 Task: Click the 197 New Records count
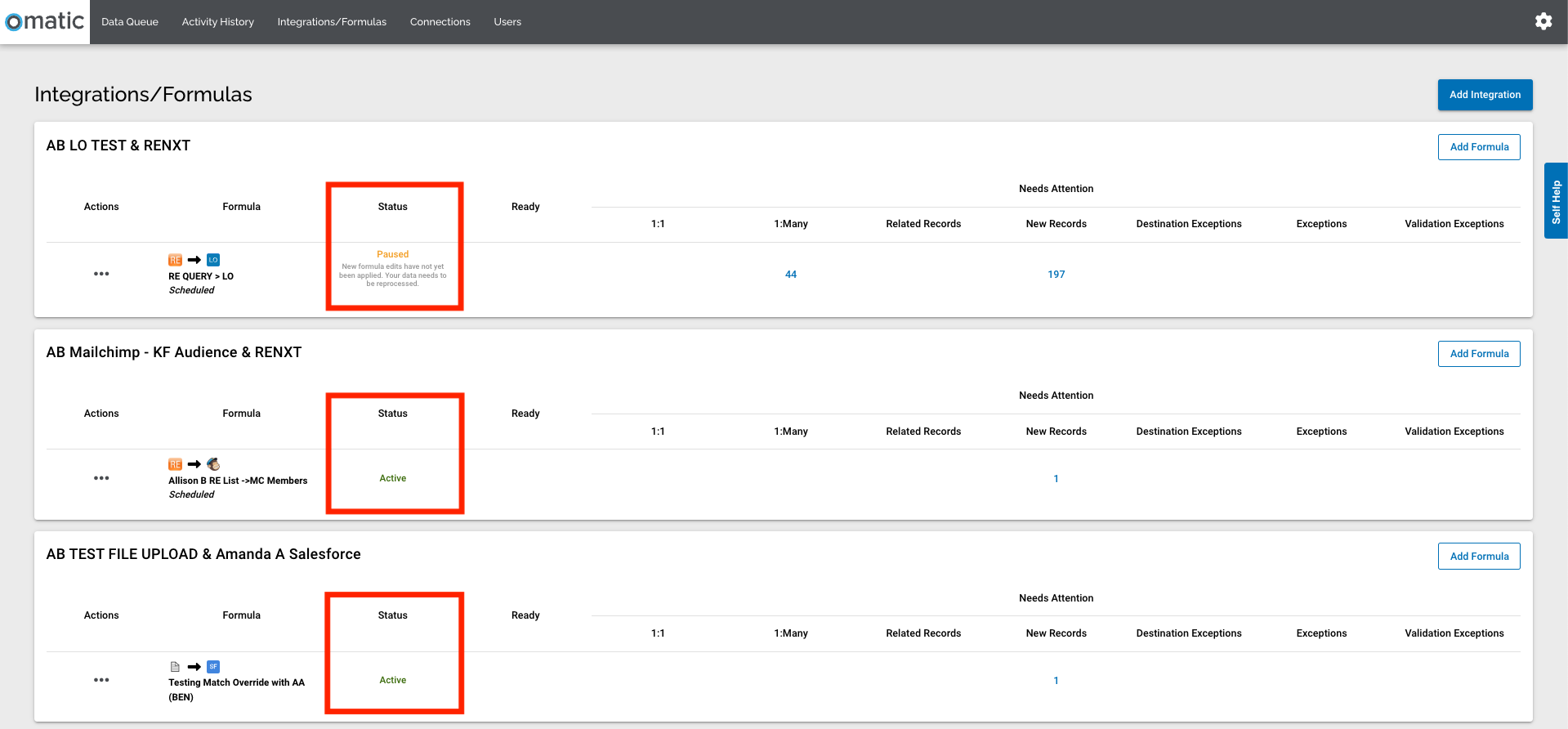click(1057, 275)
